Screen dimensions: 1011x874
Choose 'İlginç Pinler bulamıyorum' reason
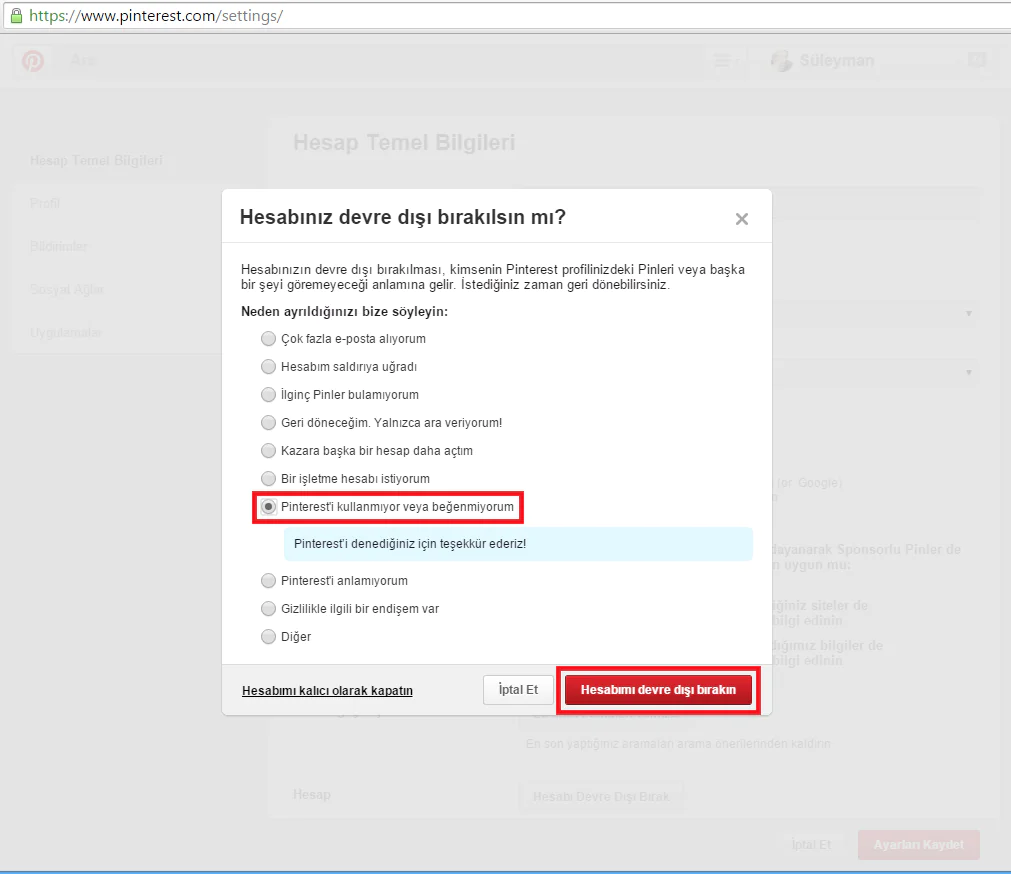click(268, 394)
